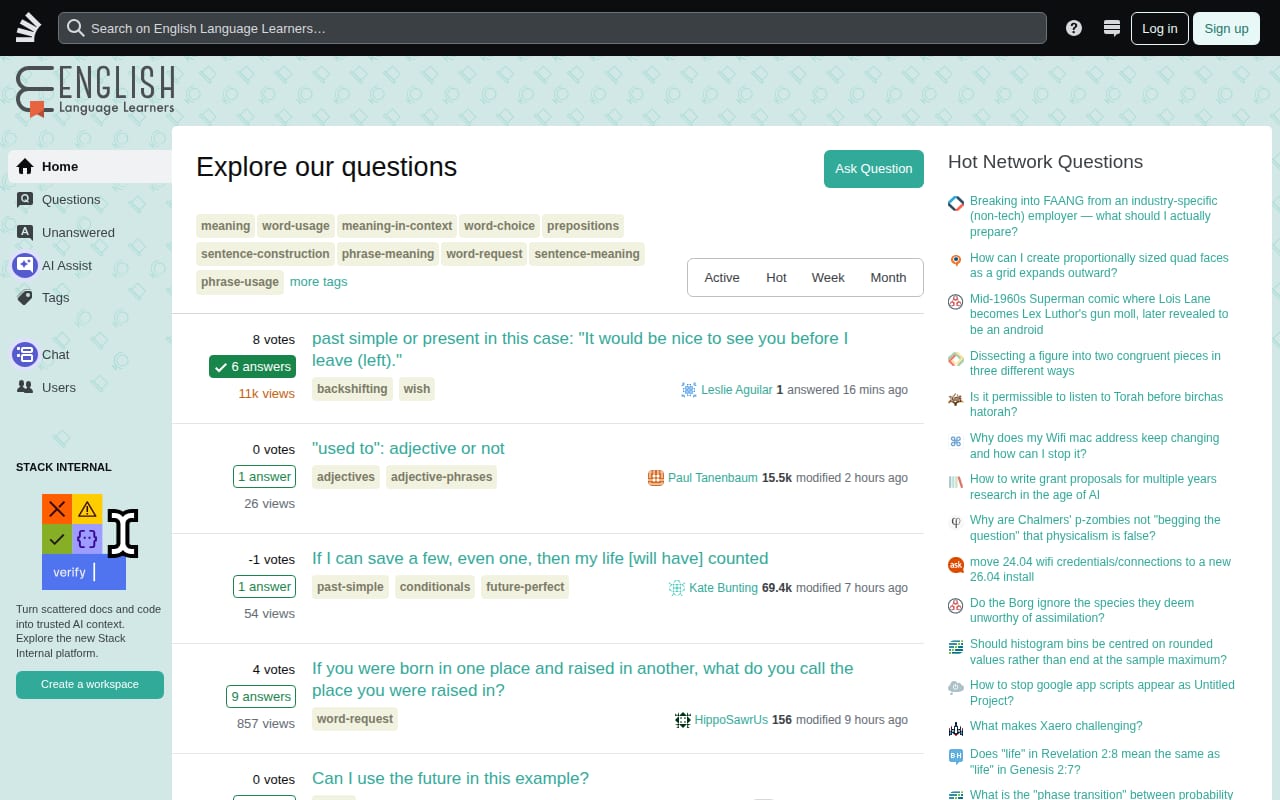Click Create a workspace button
The width and height of the screenshot is (1280, 800).
90,685
